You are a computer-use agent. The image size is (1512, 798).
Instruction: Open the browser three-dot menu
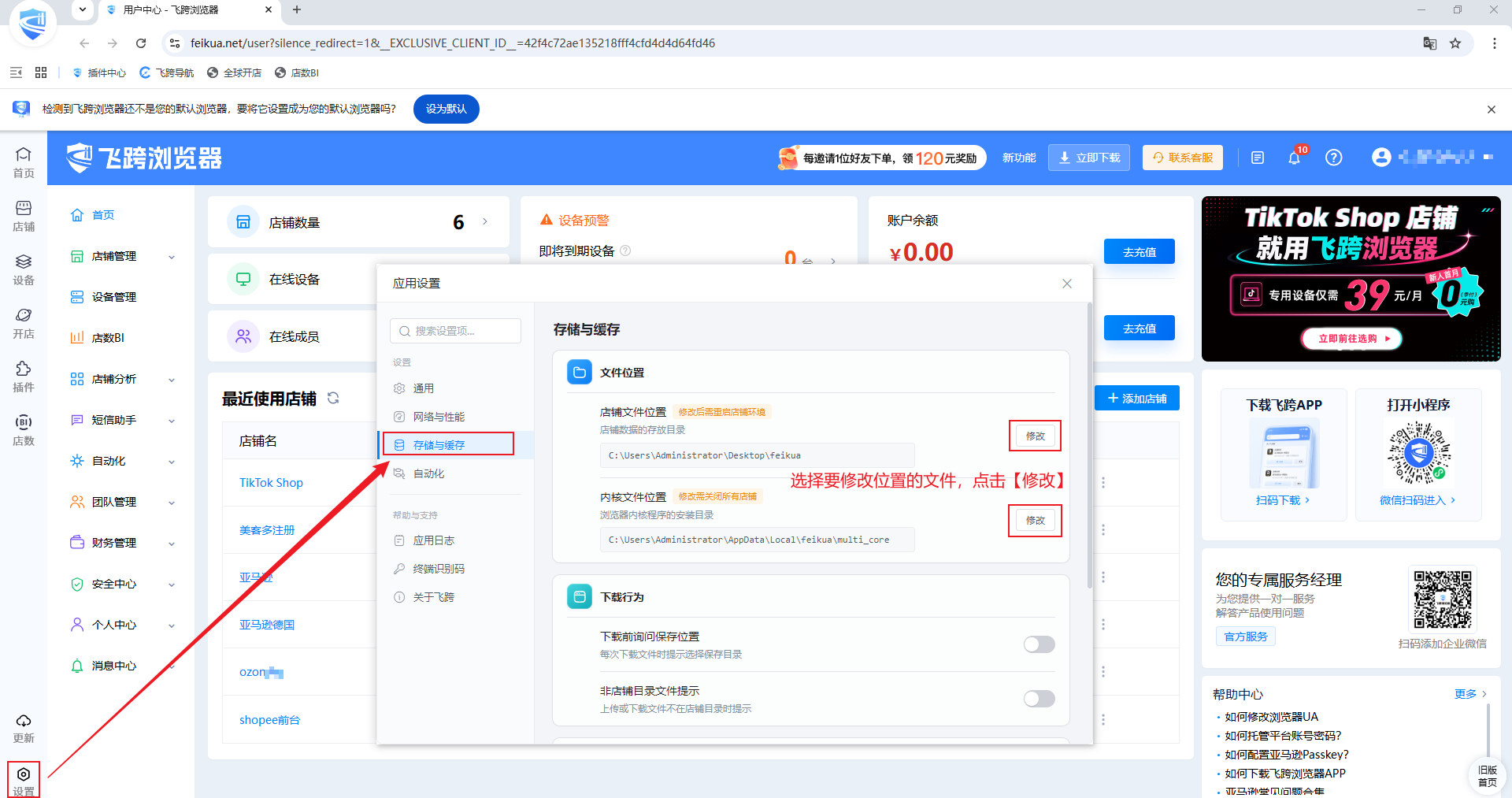(1494, 43)
